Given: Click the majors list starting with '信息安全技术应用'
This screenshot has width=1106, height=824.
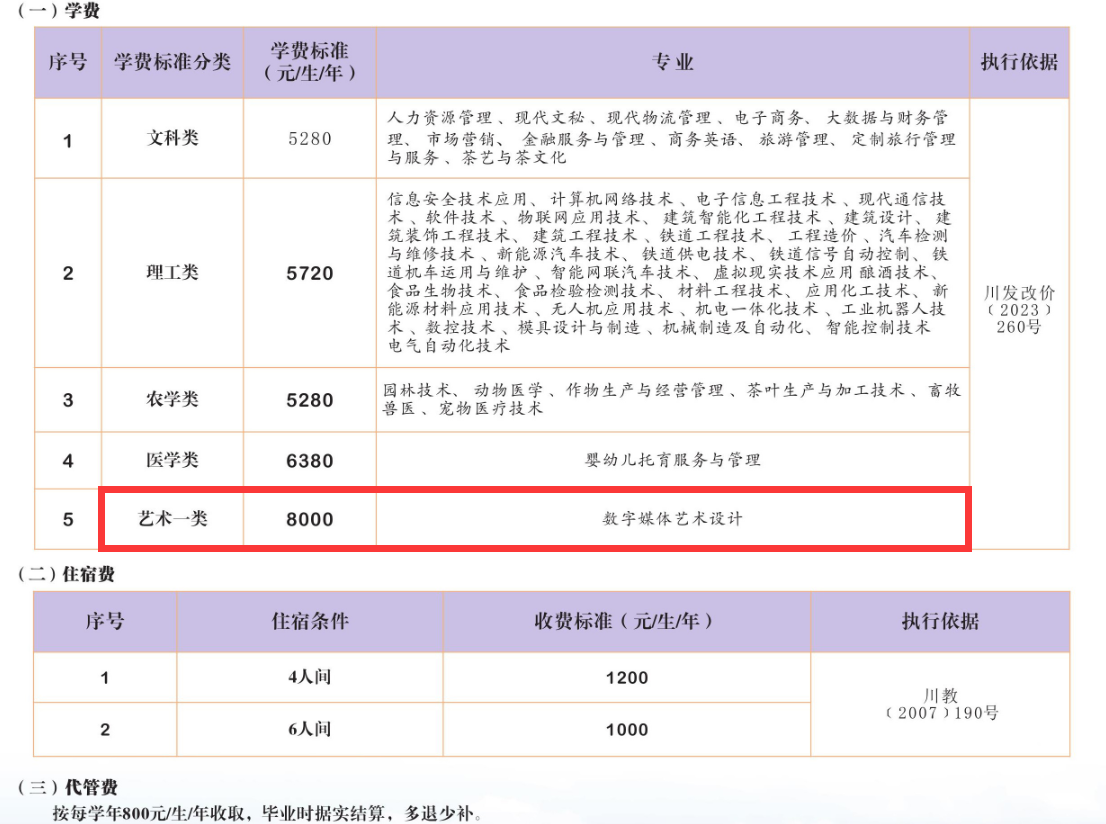Looking at the screenshot, I should (x=669, y=272).
